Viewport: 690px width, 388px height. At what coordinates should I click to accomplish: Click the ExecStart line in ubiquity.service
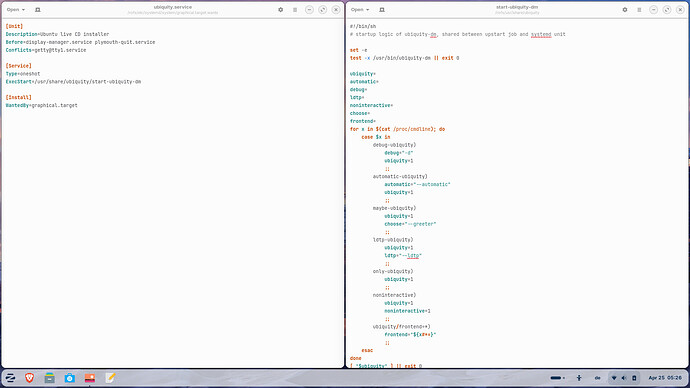click(73, 82)
